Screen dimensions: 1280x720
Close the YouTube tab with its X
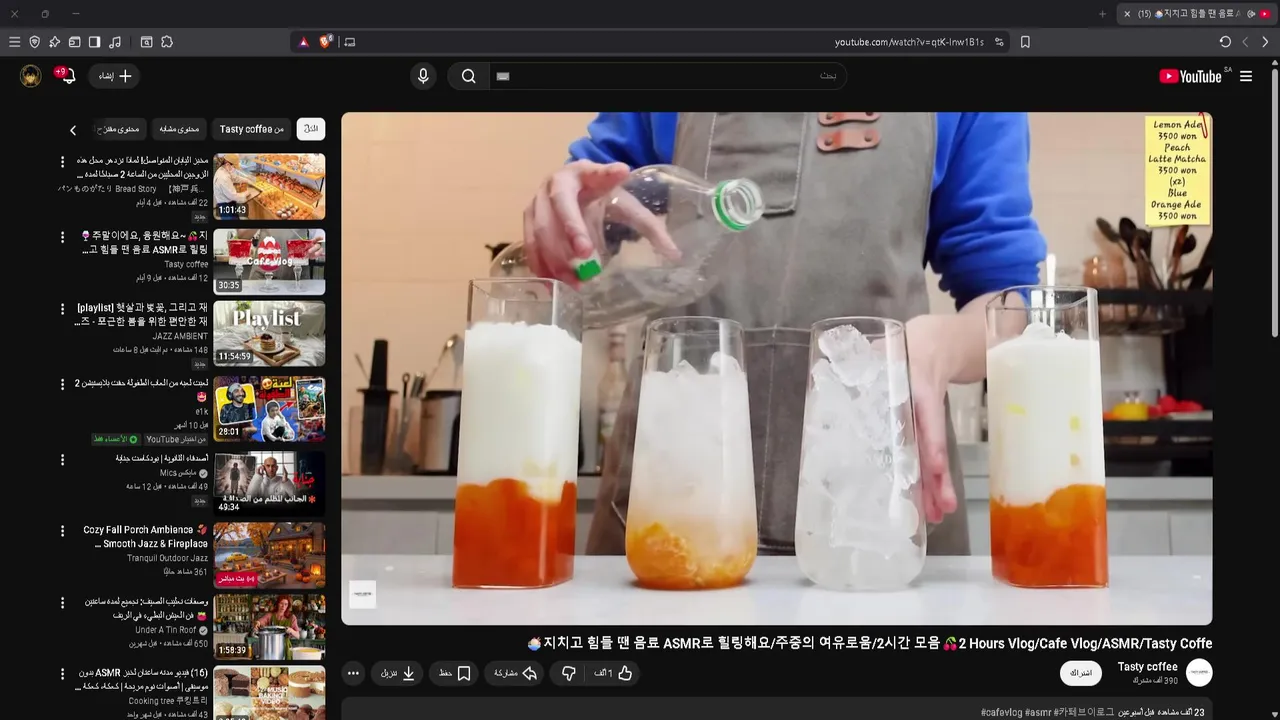pos(1127,14)
